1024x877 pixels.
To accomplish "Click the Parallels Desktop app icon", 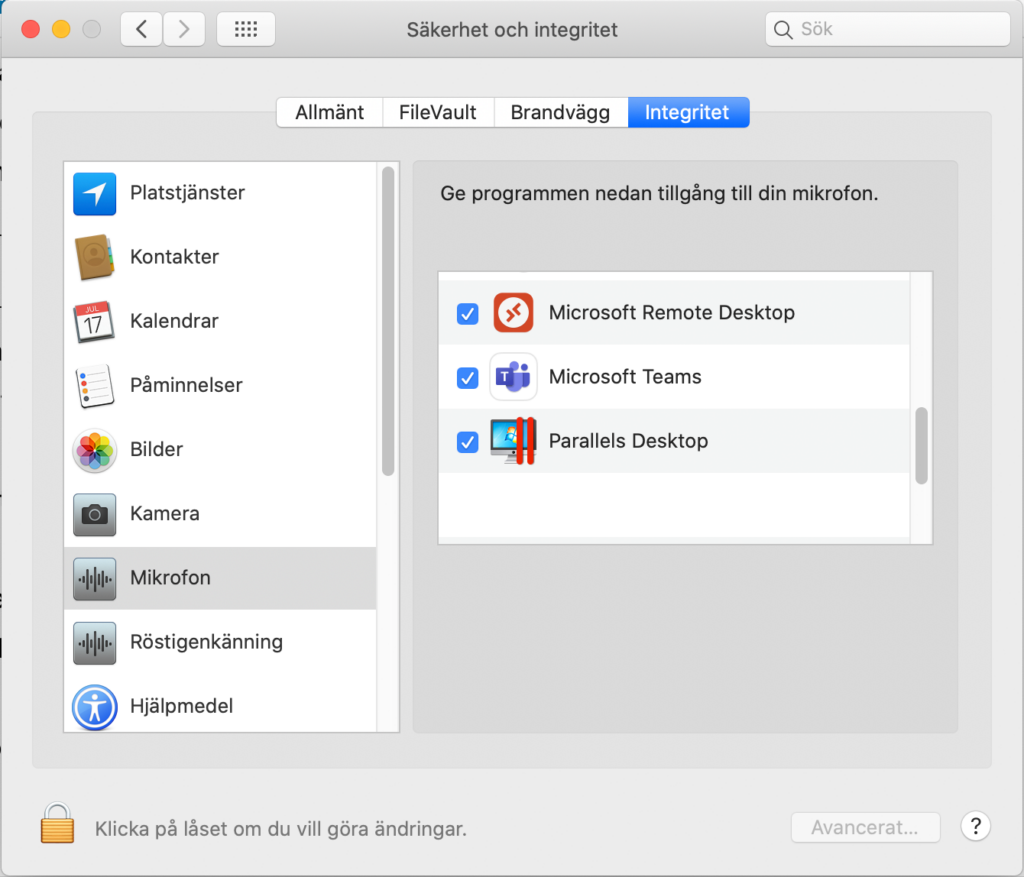I will pos(513,441).
